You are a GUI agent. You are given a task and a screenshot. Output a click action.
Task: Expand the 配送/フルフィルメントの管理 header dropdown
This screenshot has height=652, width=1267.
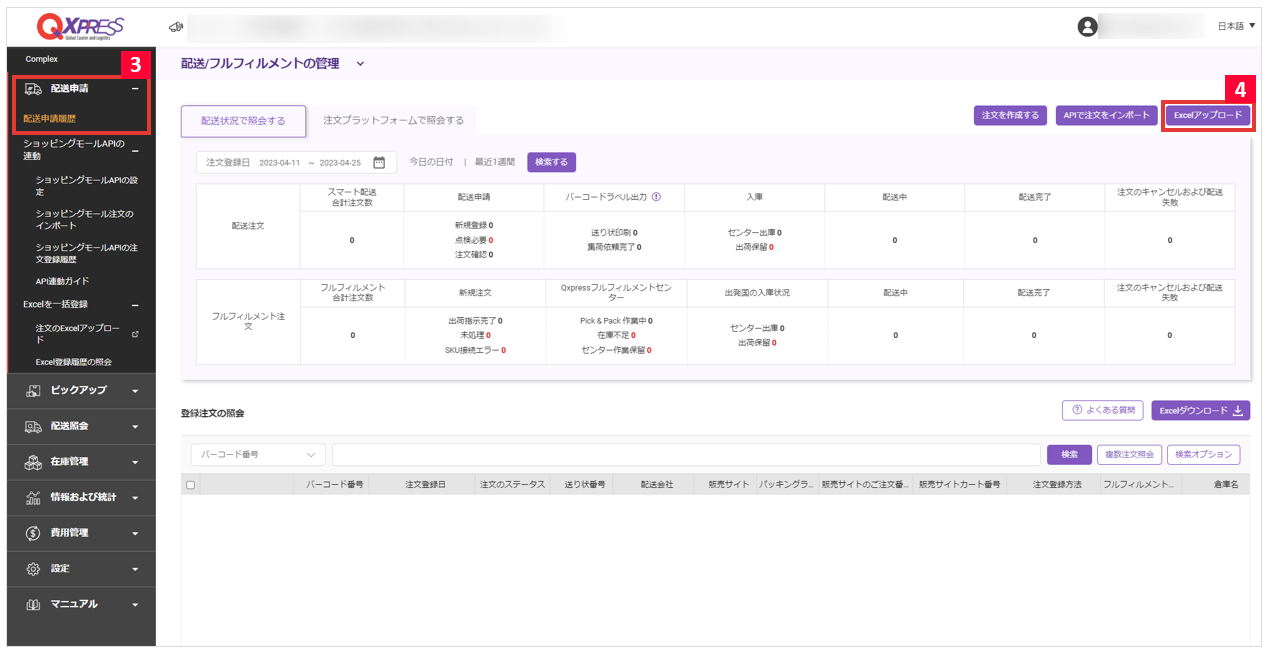point(360,62)
